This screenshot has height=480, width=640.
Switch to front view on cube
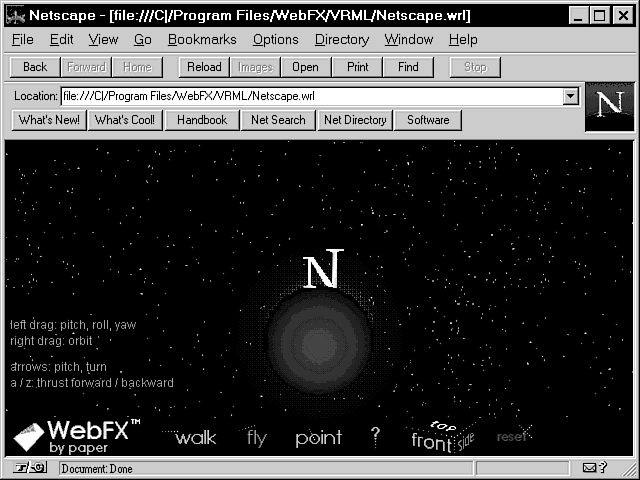pyautogui.click(x=431, y=441)
